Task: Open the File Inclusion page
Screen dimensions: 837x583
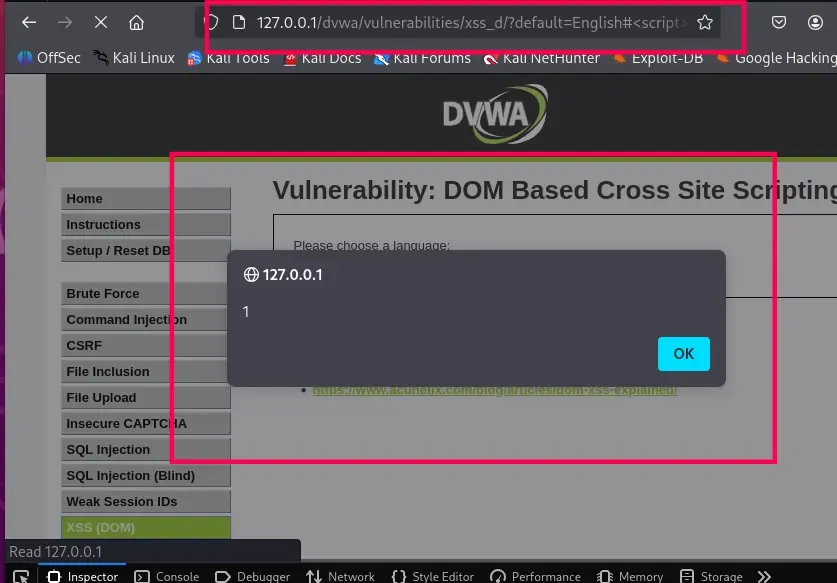Action: click(146, 372)
